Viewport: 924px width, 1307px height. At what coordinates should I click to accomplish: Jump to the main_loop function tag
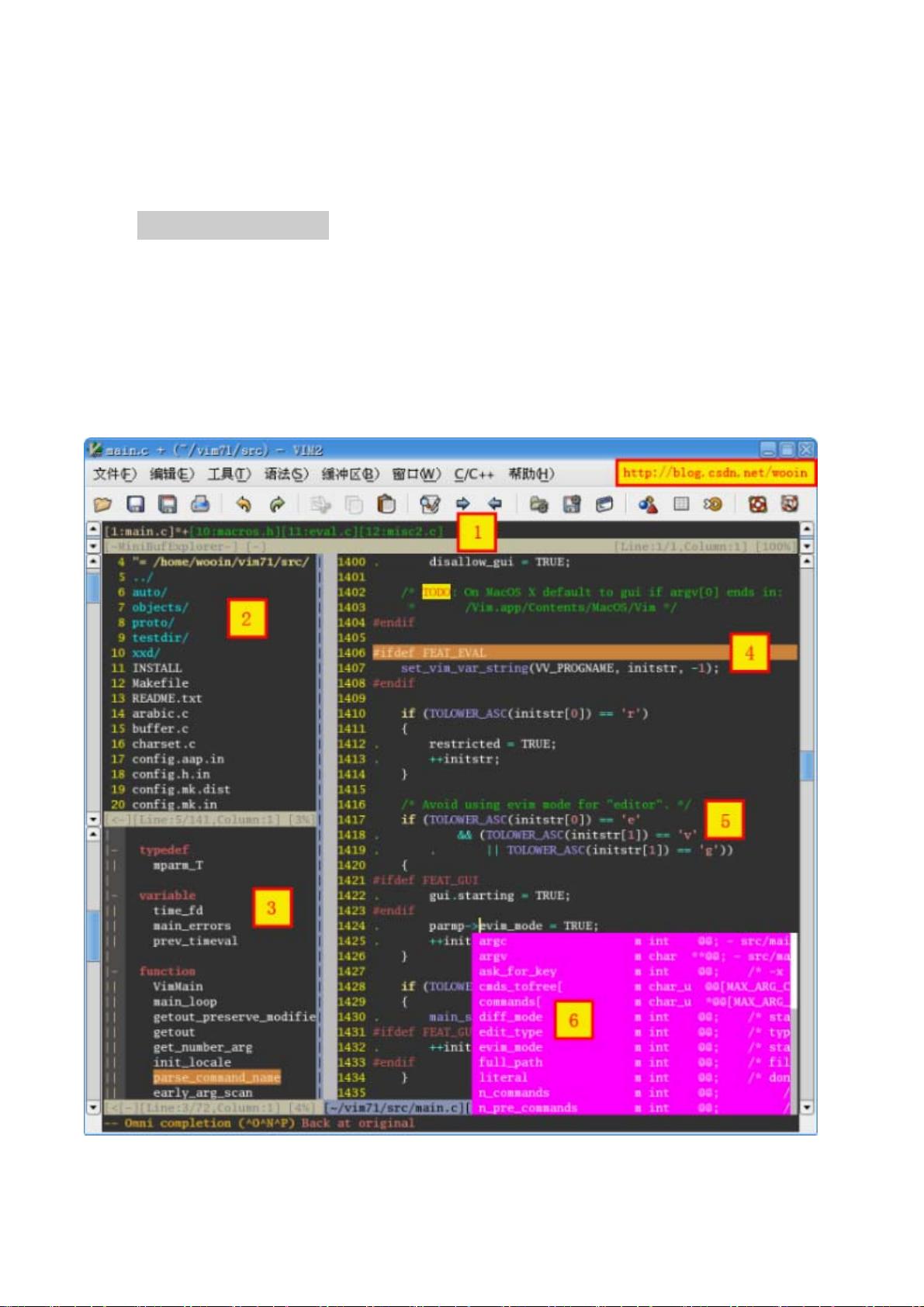(x=185, y=1002)
